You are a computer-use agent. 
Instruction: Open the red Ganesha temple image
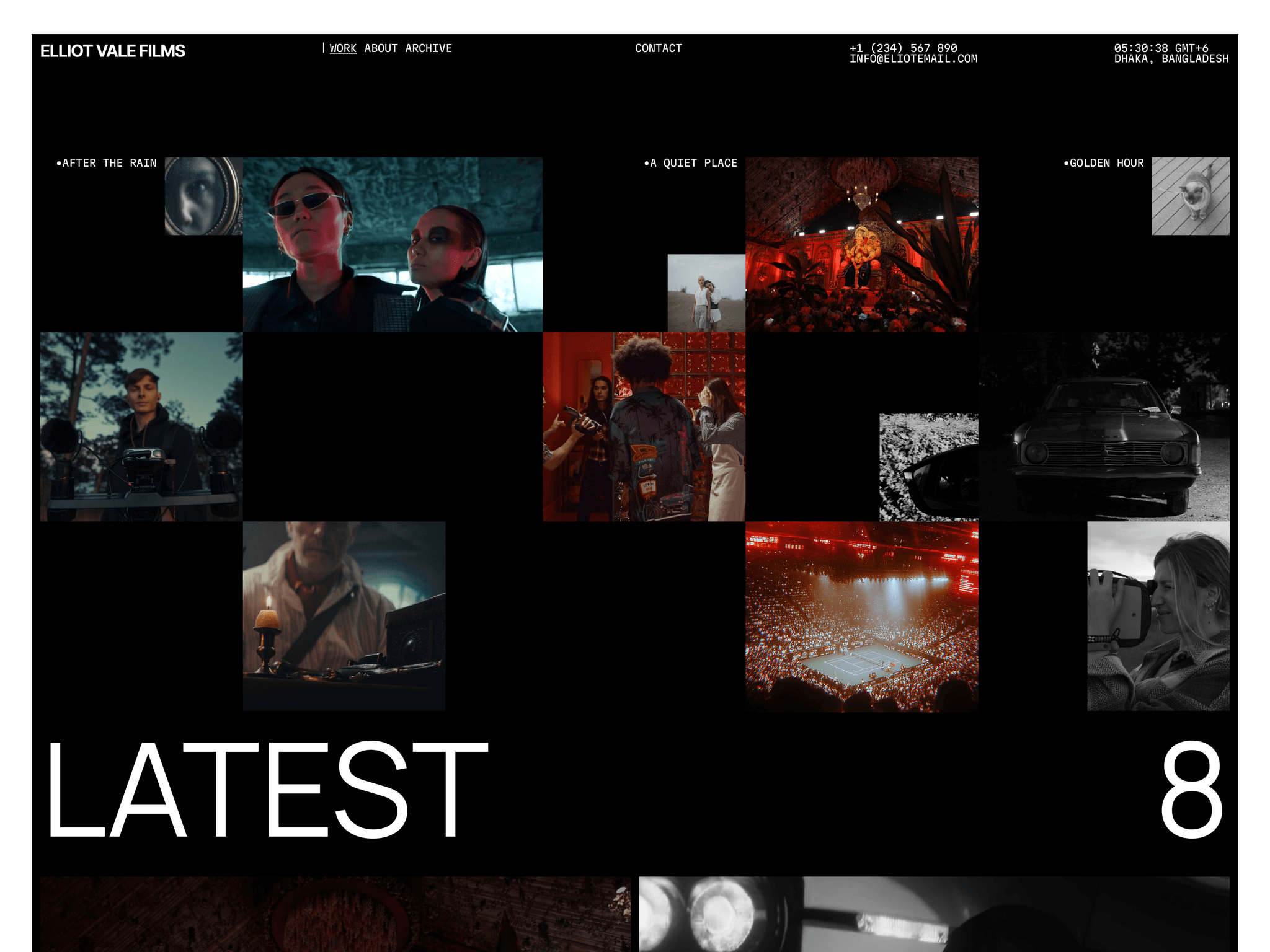point(862,244)
